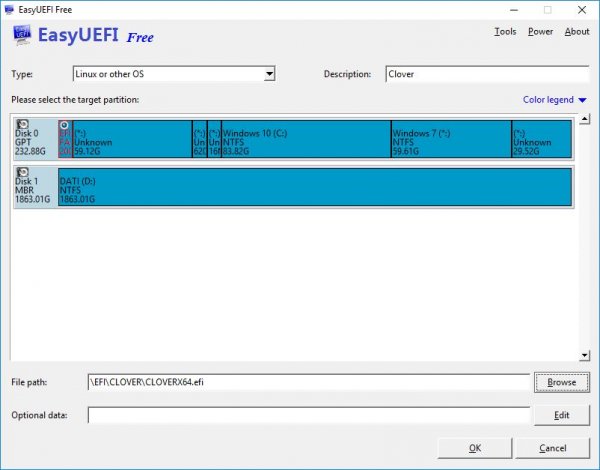Image resolution: width=600 pixels, height=470 pixels.
Task: Open the Type dropdown list
Action: pos(269,74)
